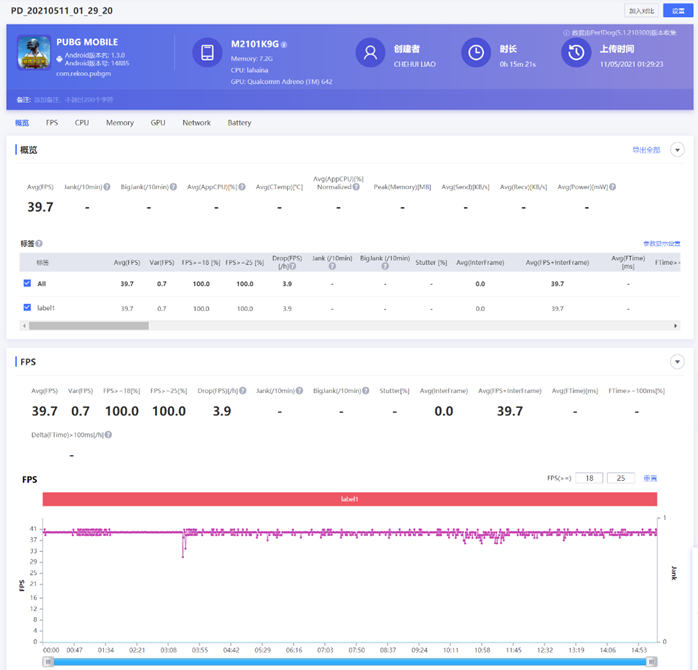The height and width of the screenshot is (670, 698).
Task: Click the 加入对比 button
Action: (x=641, y=10)
